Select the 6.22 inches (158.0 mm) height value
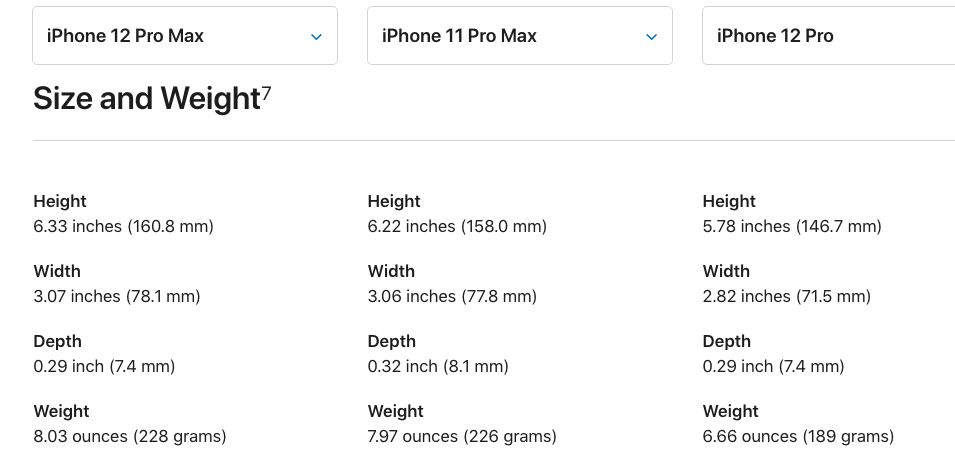The width and height of the screenshot is (955, 473). 457,226
